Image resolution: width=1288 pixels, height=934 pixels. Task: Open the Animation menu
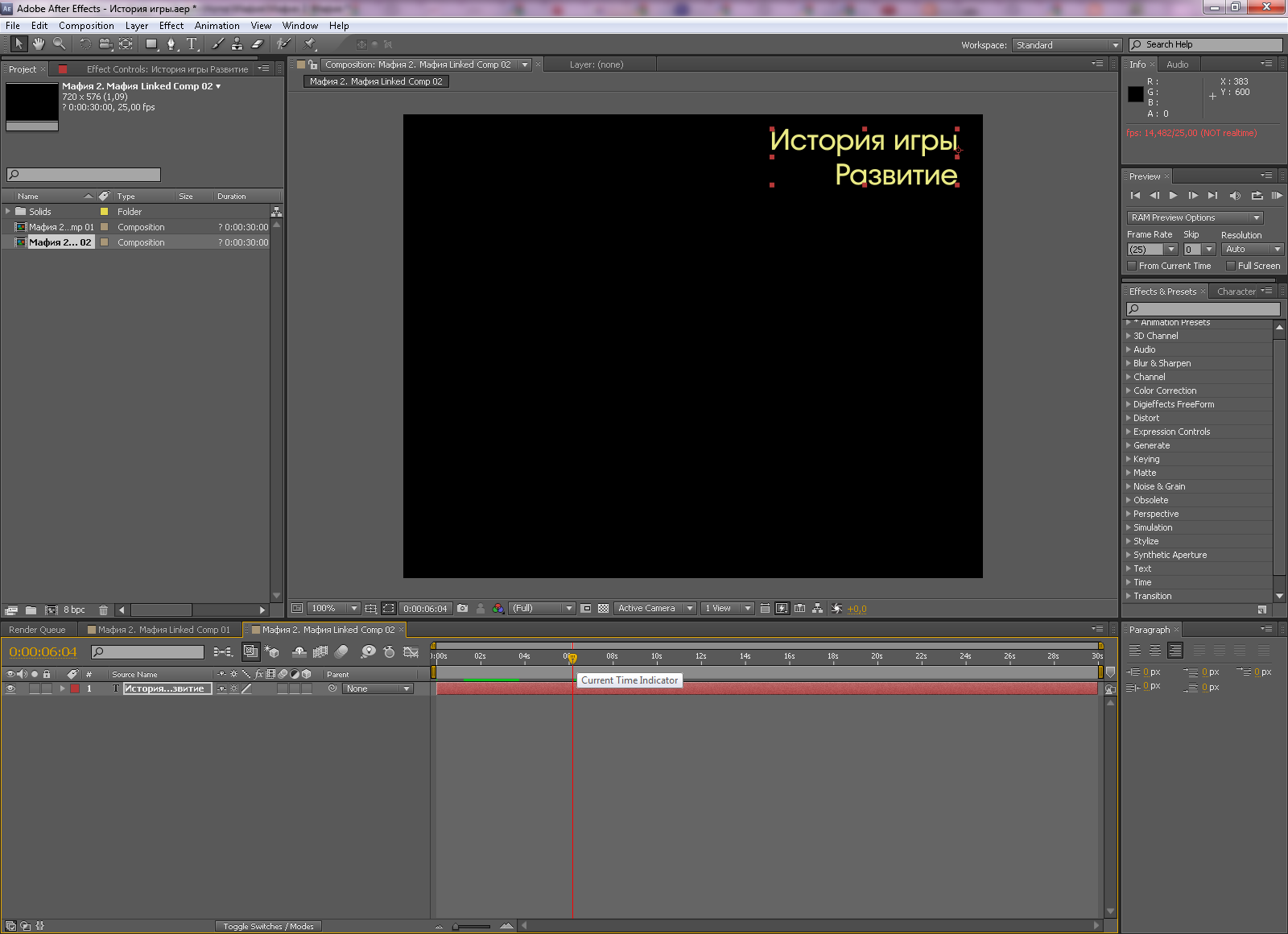pos(217,26)
